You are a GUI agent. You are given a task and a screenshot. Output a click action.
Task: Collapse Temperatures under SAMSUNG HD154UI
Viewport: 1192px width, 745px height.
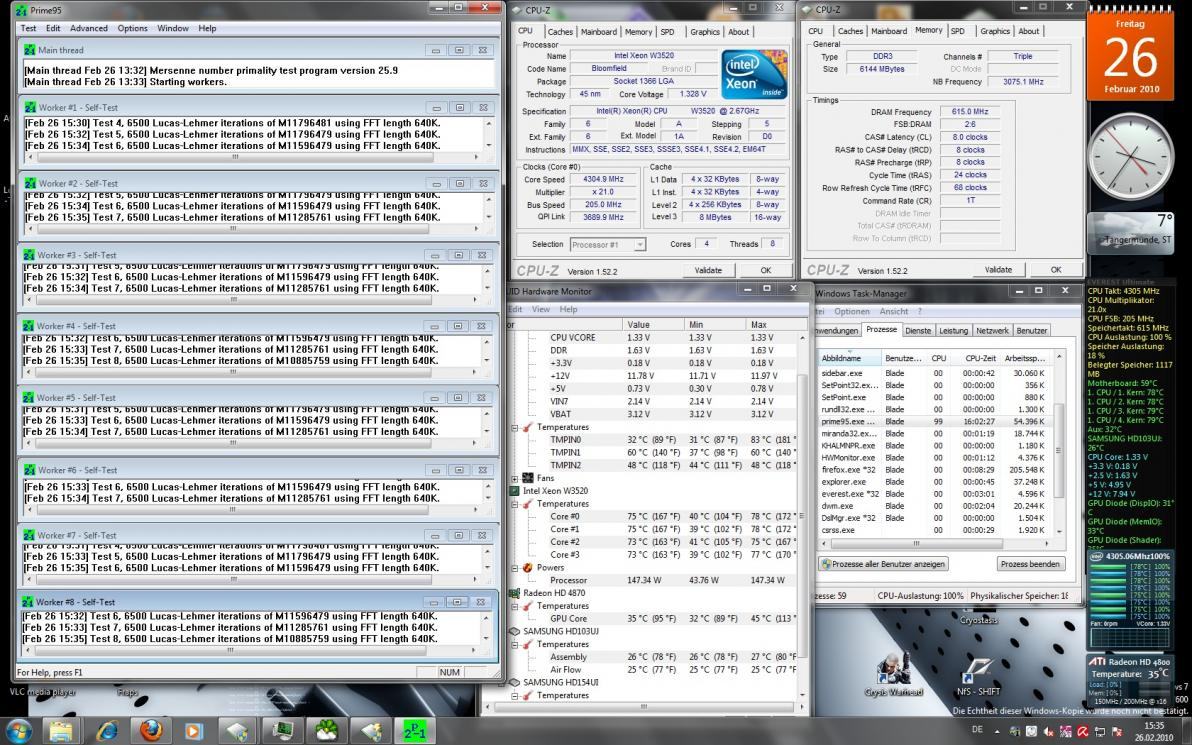point(515,695)
